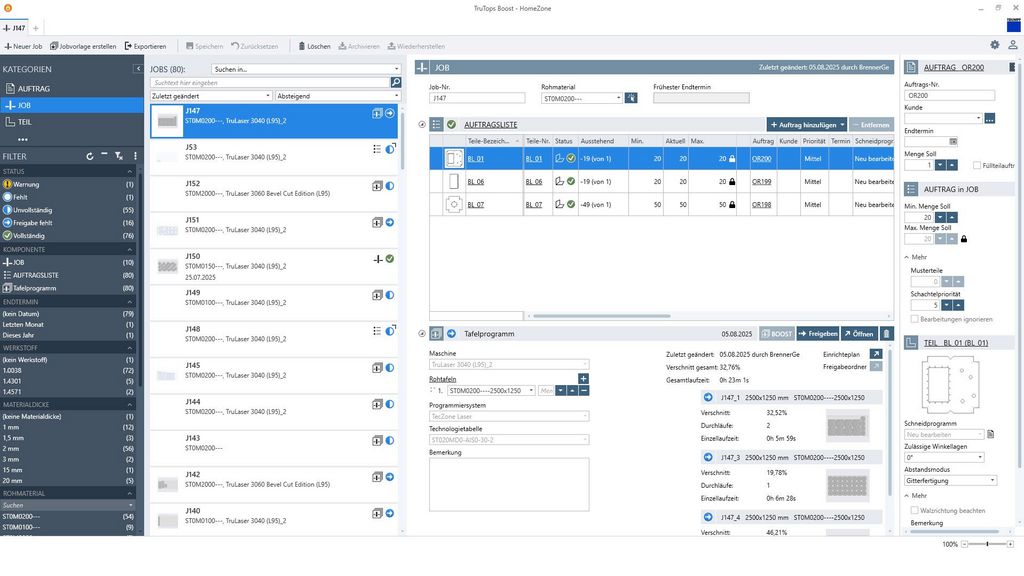Click the search magnifier icon in Jobs list
Viewport: 1024px width, 576px height.
click(x=396, y=82)
